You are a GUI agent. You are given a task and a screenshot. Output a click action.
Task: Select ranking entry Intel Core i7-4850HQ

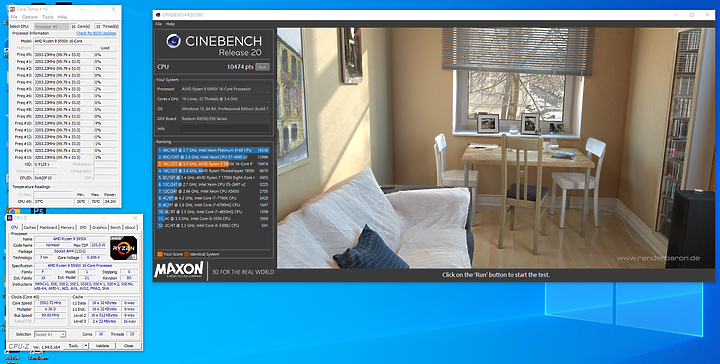(214, 212)
